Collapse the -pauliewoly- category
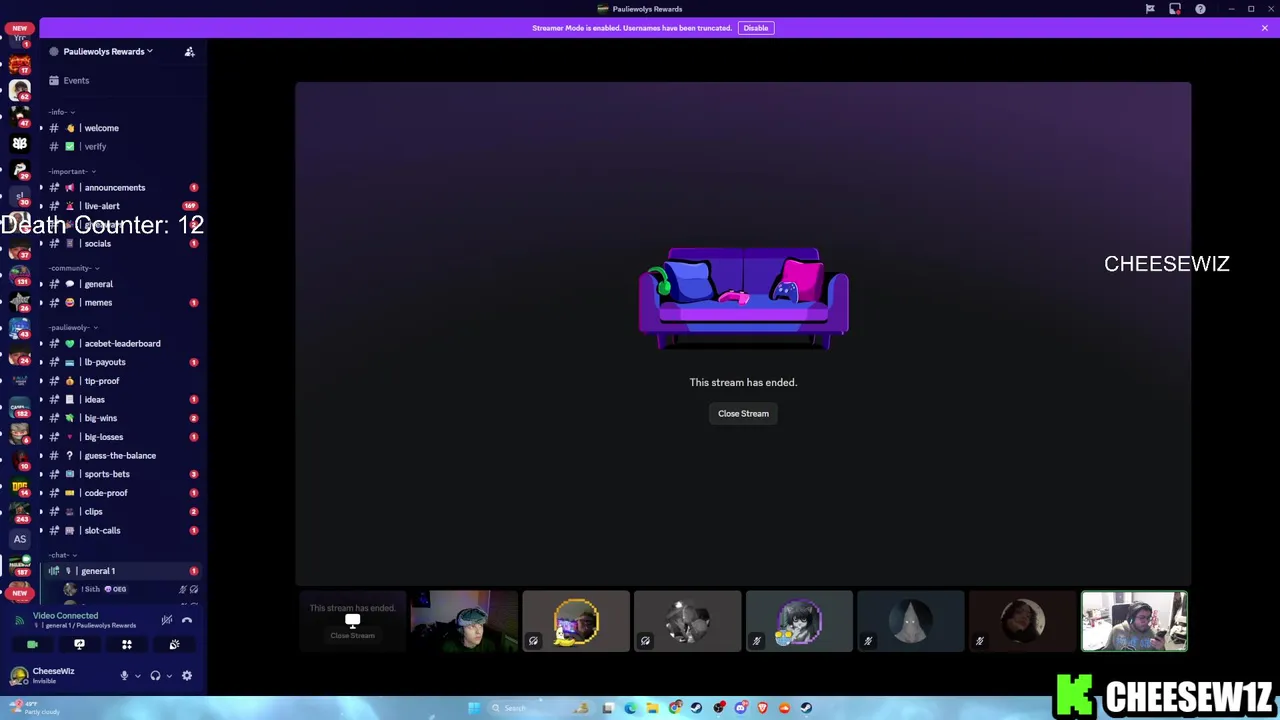The height and width of the screenshot is (720, 1280). pos(73,327)
